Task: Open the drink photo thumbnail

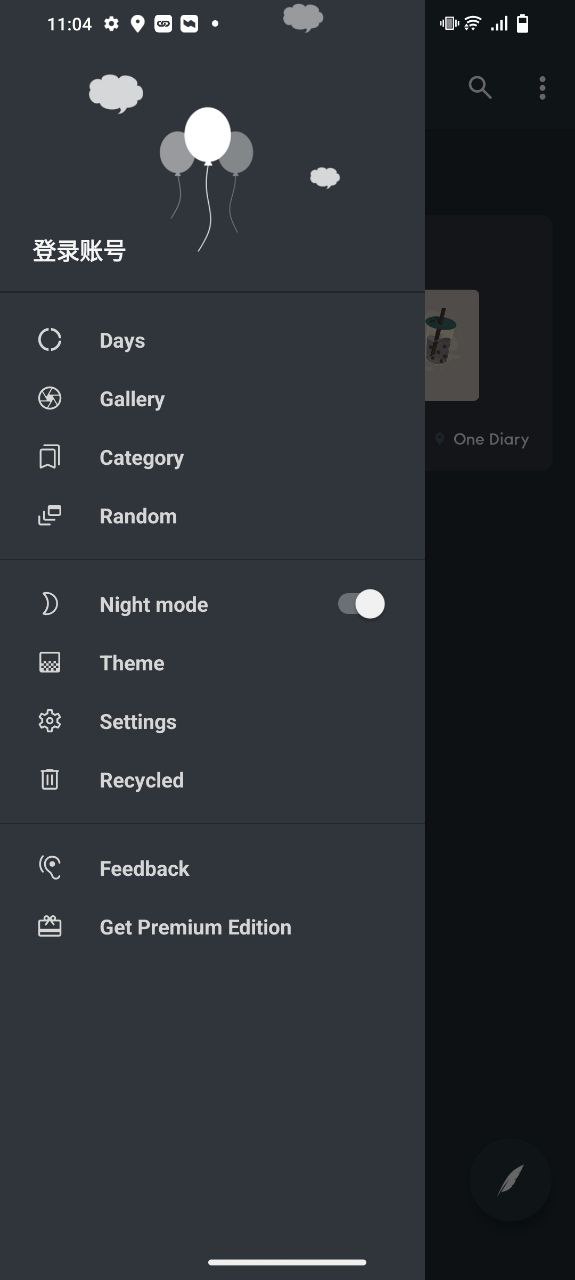Action: coord(452,345)
